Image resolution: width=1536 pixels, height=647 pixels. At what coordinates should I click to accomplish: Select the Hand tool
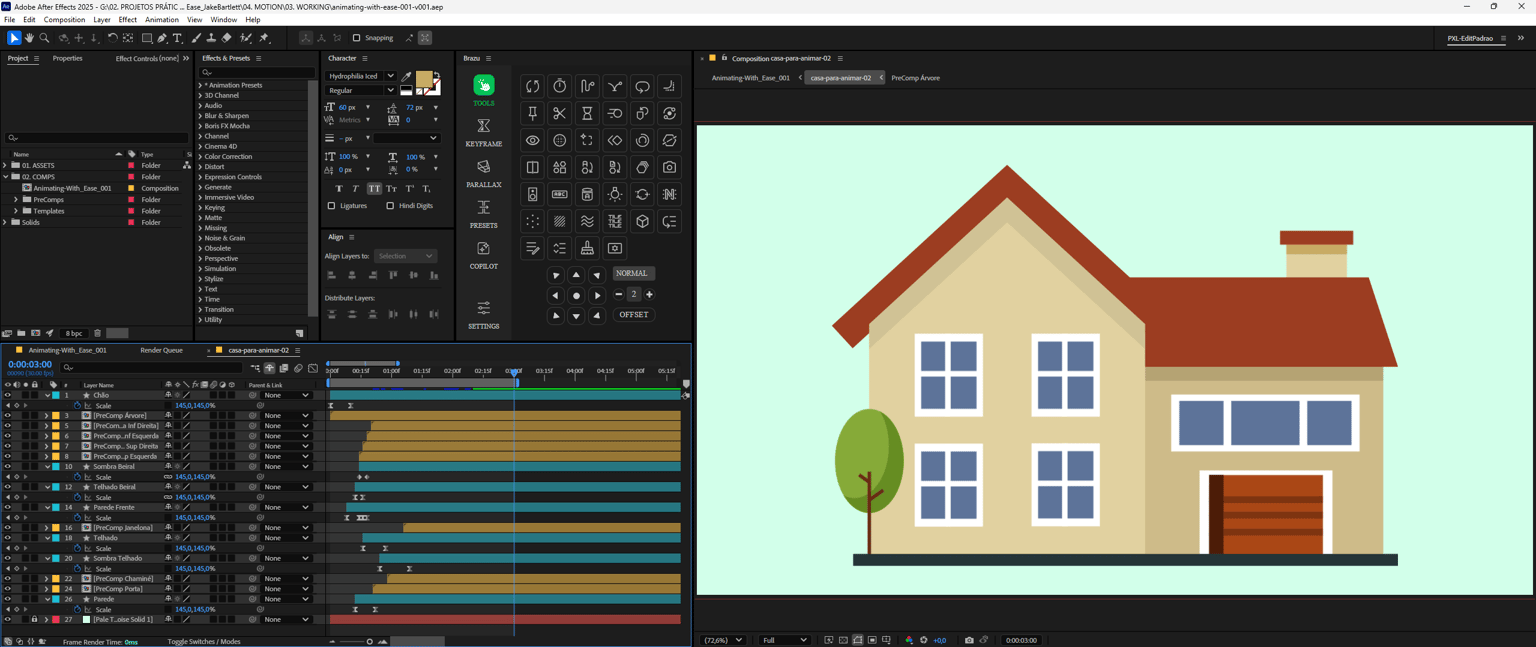(x=29, y=38)
